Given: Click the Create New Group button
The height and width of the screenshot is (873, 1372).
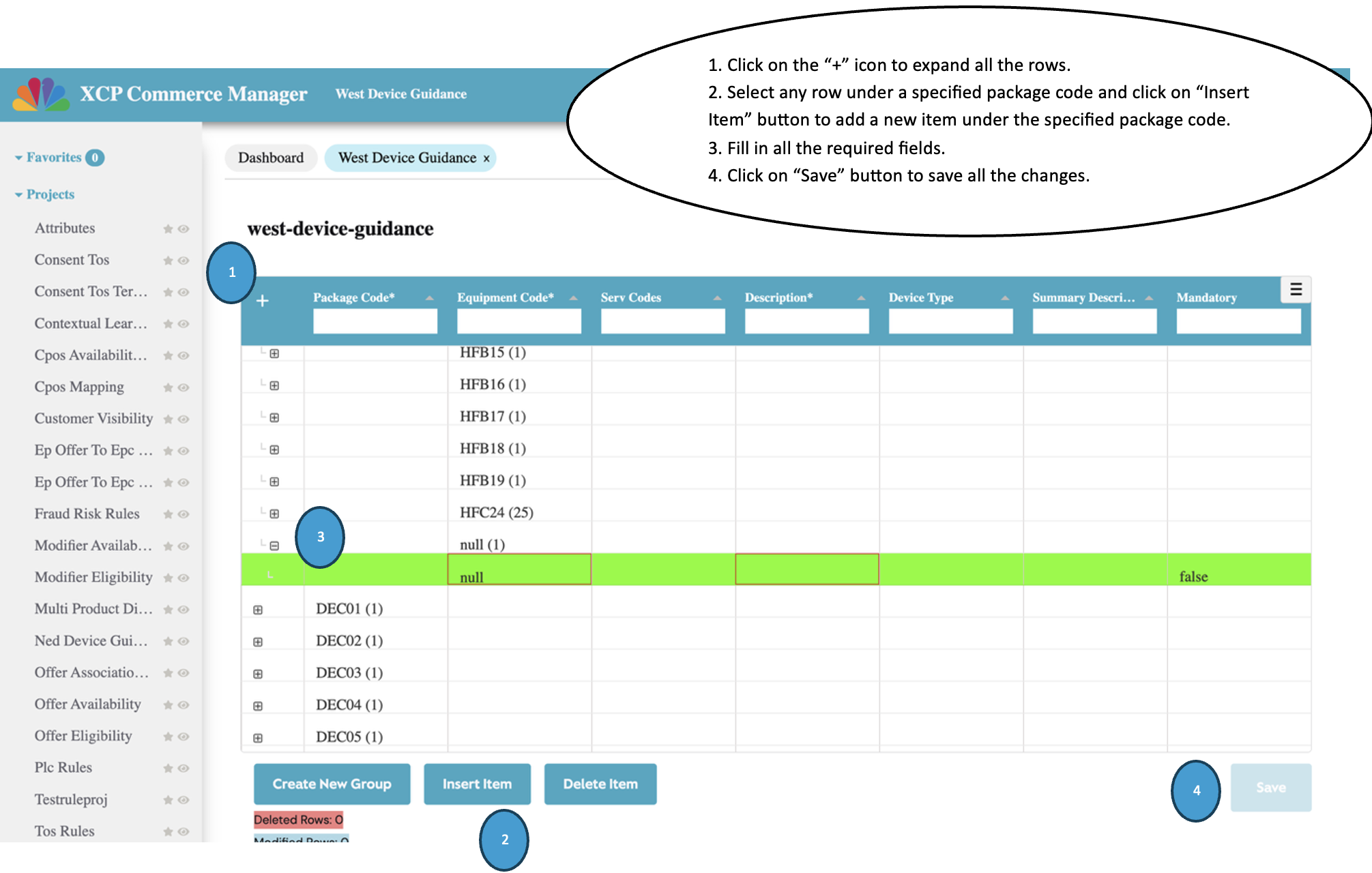Looking at the screenshot, I should point(332,784).
